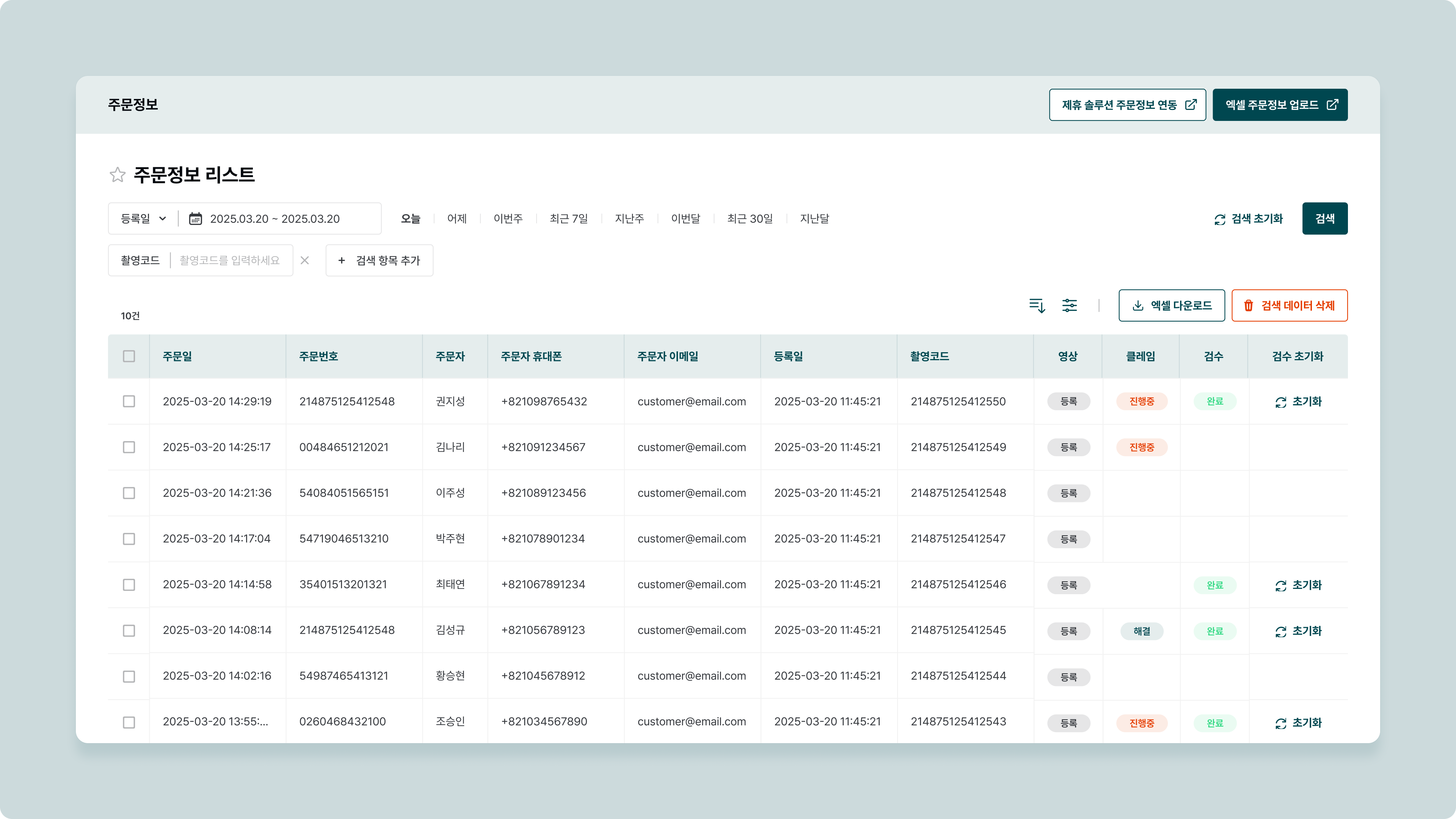
Task: Select the 최근 7일 date range tab
Action: [569, 219]
